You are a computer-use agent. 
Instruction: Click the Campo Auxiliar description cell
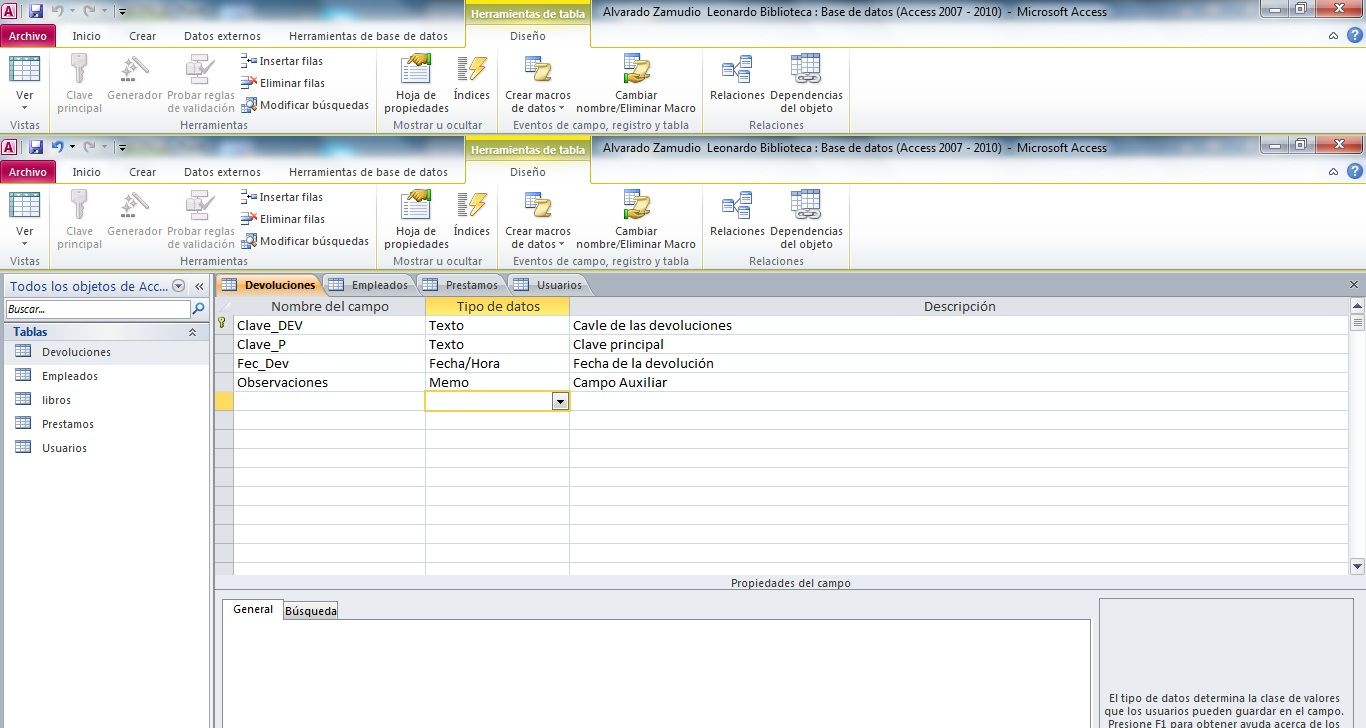click(959, 382)
